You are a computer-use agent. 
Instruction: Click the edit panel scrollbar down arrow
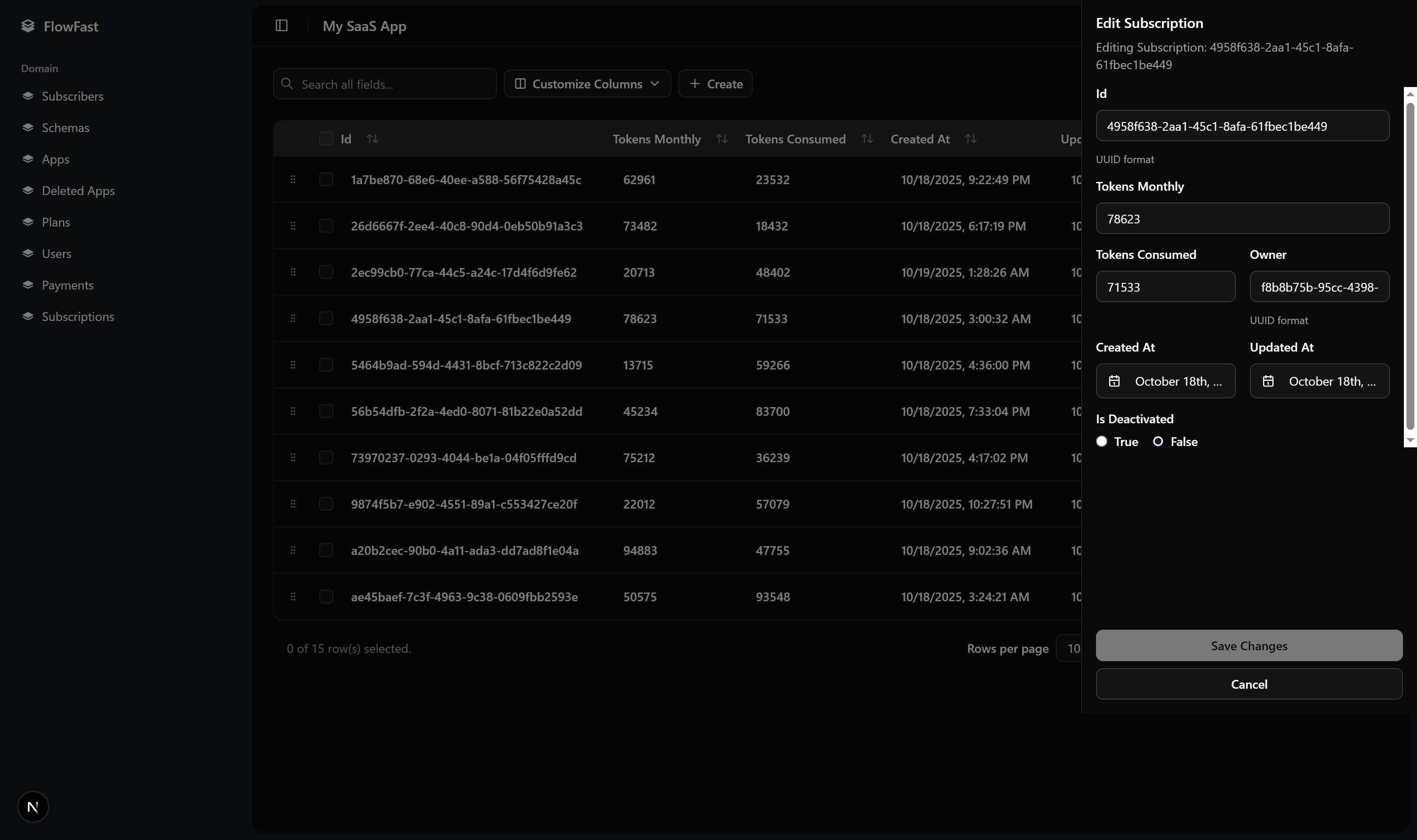(1410, 440)
